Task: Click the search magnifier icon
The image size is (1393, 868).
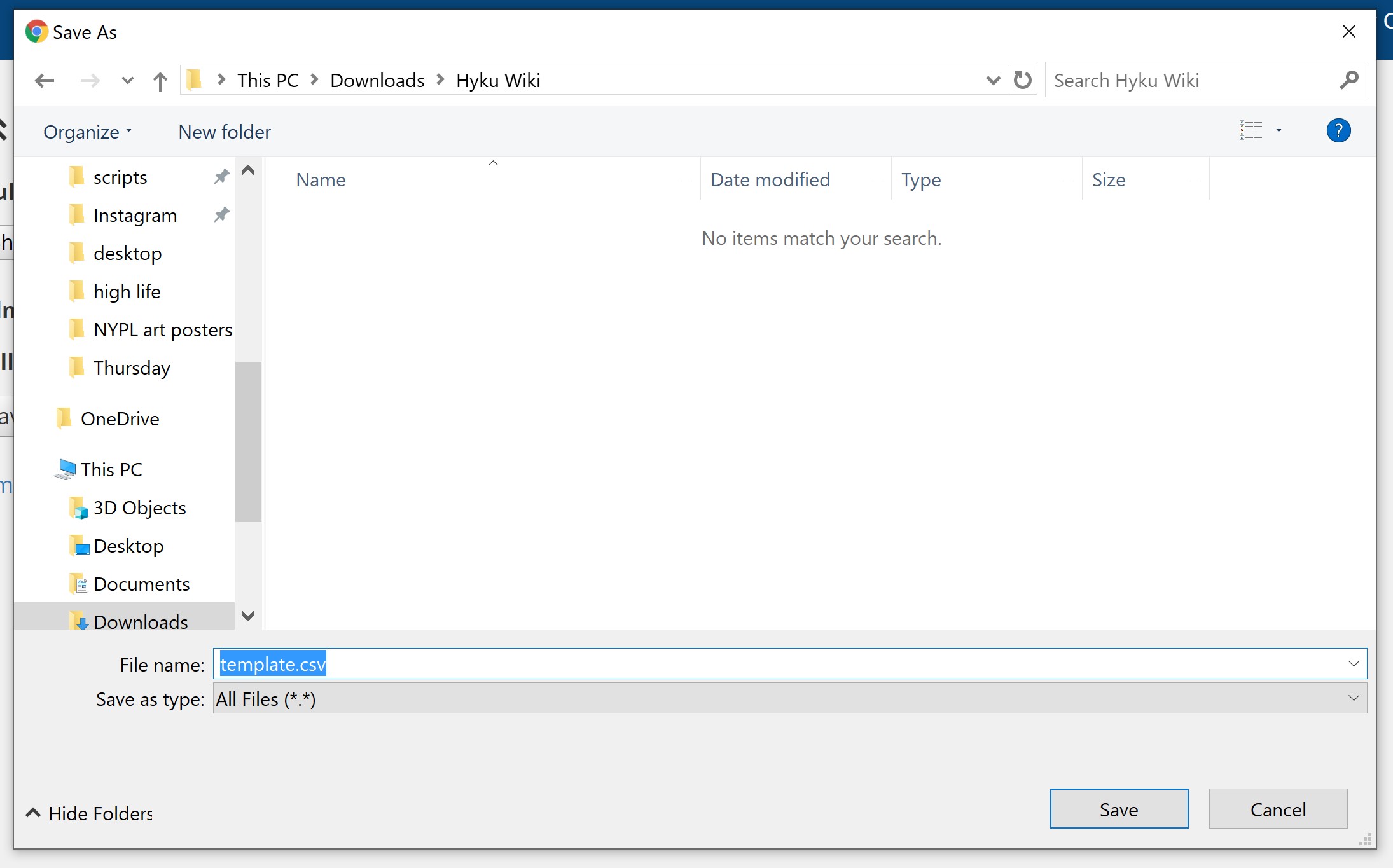Action: point(1348,80)
